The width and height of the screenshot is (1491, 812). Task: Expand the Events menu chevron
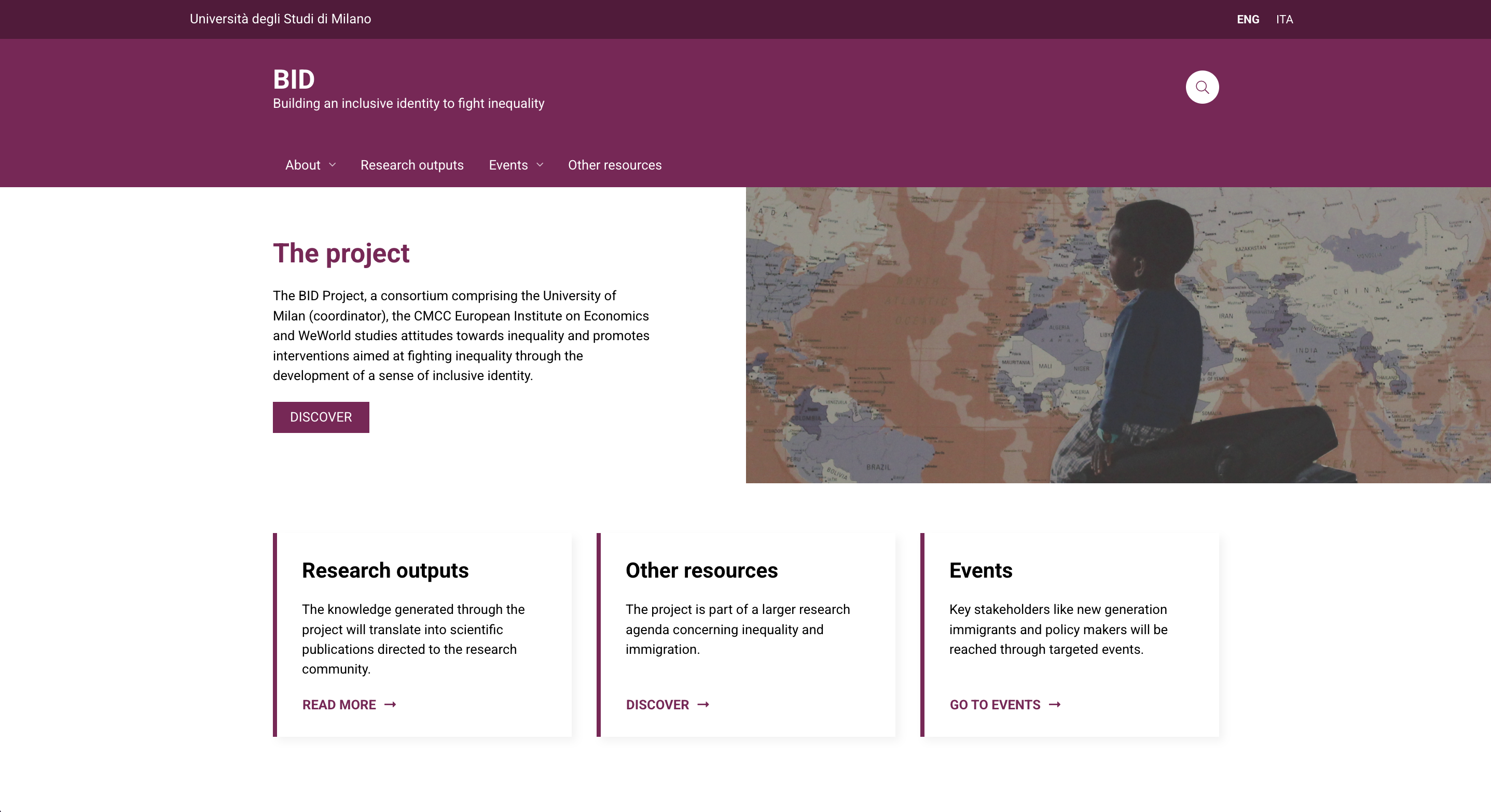(540, 165)
